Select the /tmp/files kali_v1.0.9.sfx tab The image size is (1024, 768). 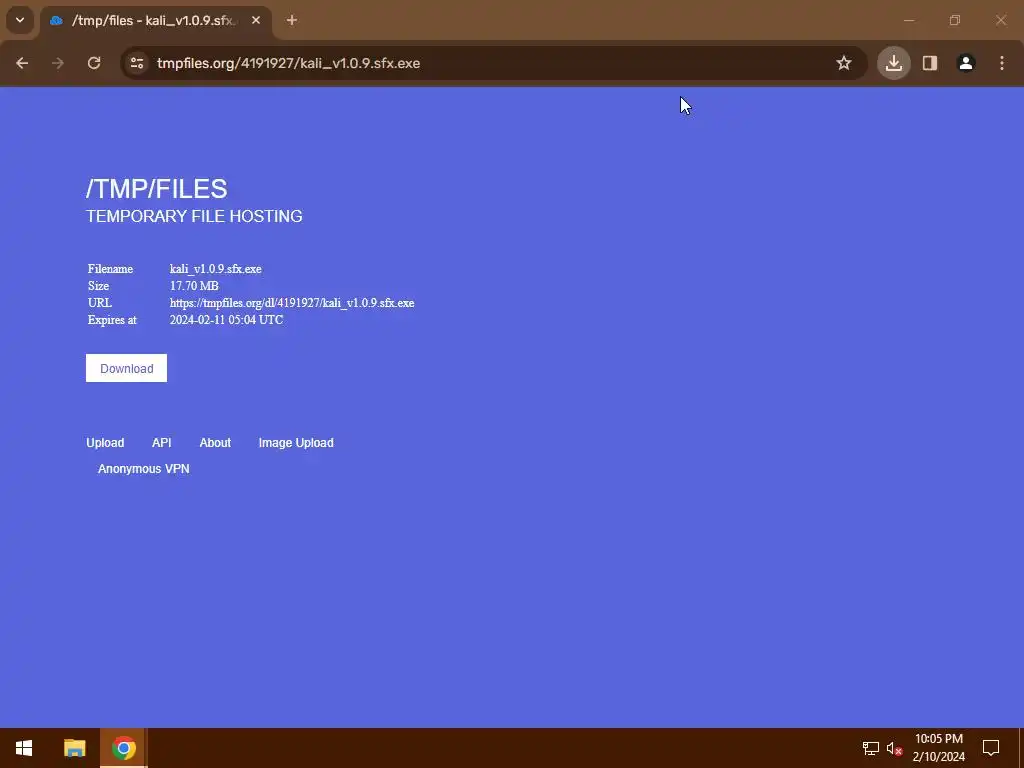155,21
